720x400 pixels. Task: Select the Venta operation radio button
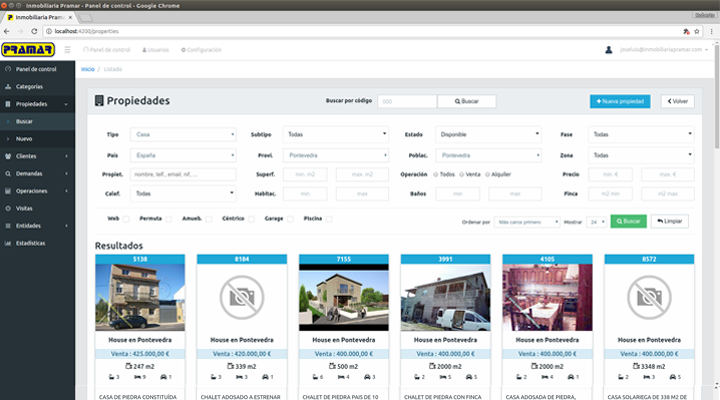pos(461,175)
